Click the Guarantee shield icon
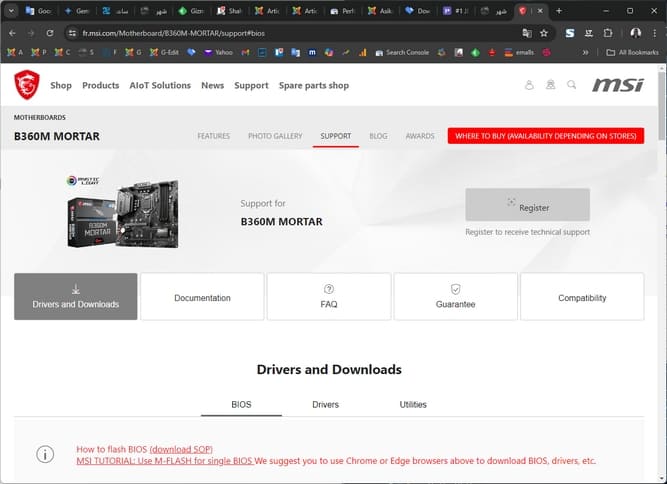 455,289
